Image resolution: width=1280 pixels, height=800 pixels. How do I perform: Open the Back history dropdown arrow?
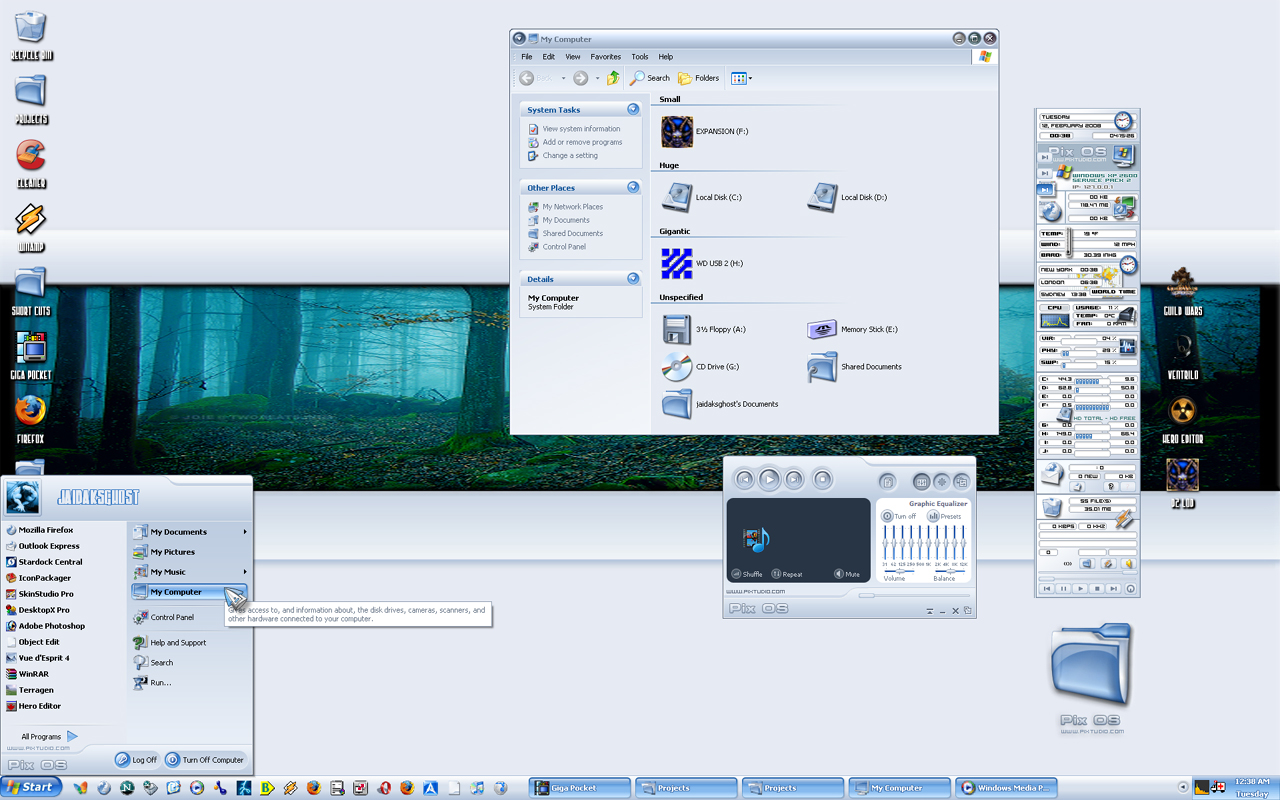pos(563,78)
